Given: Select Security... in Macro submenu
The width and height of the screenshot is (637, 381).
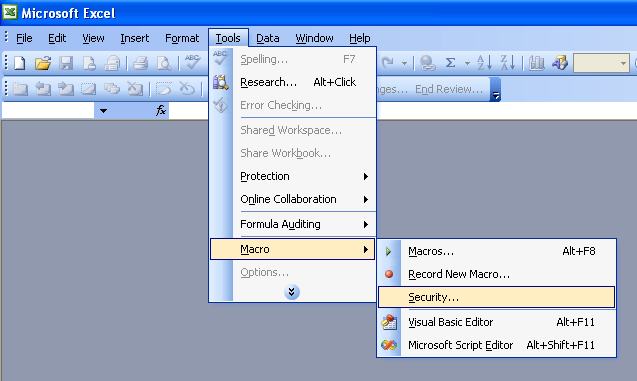Looking at the screenshot, I should click(x=496, y=297).
